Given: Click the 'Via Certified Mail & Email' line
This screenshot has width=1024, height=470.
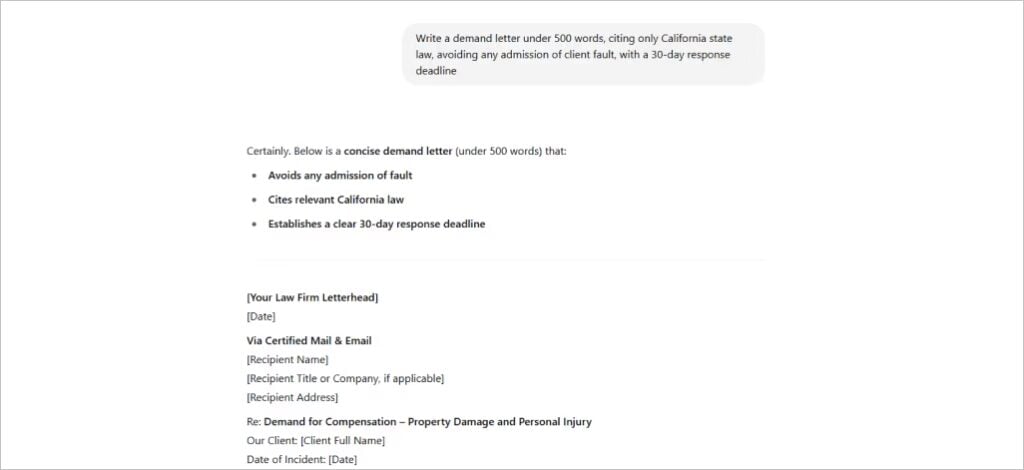Looking at the screenshot, I should tap(309, 341).
